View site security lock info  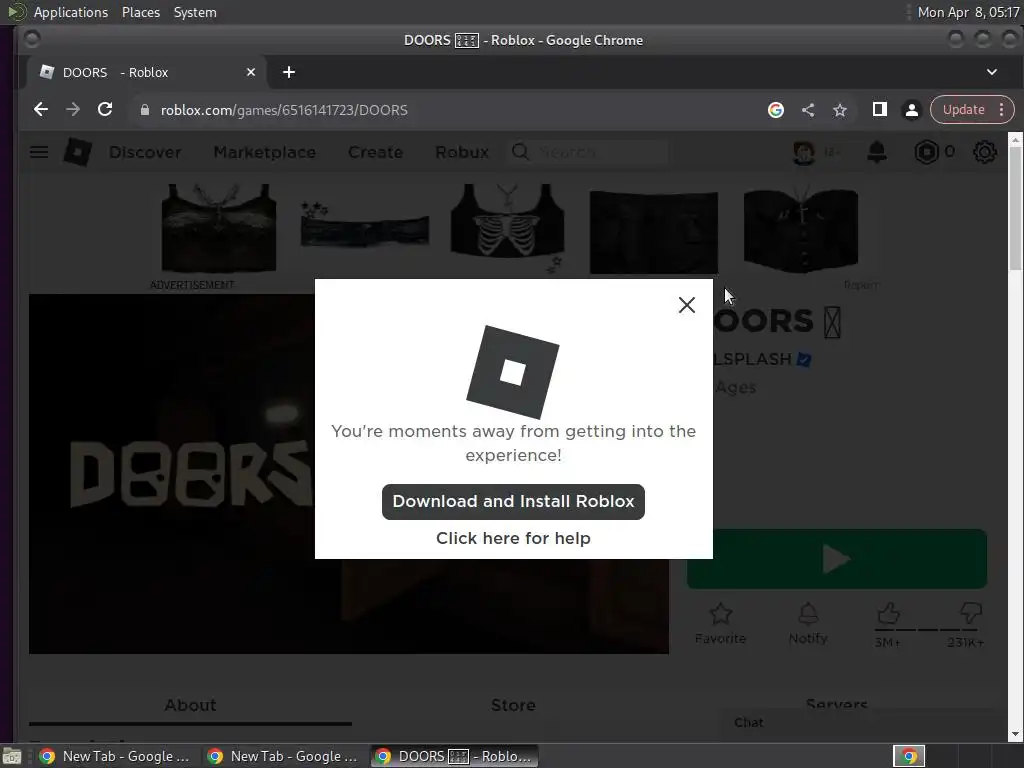point(145,110)
